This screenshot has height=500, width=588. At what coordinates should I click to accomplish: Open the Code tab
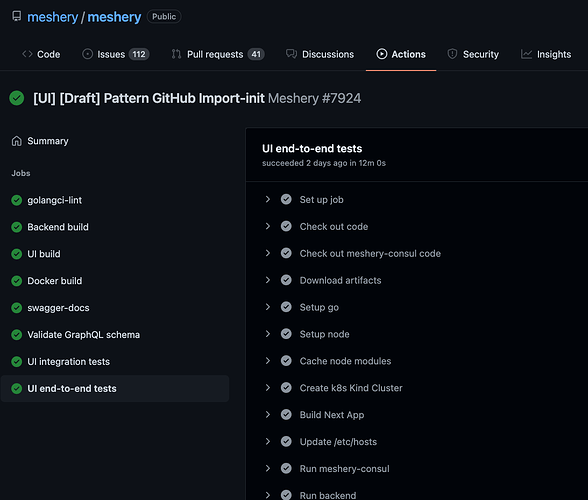tap(41, 54)
